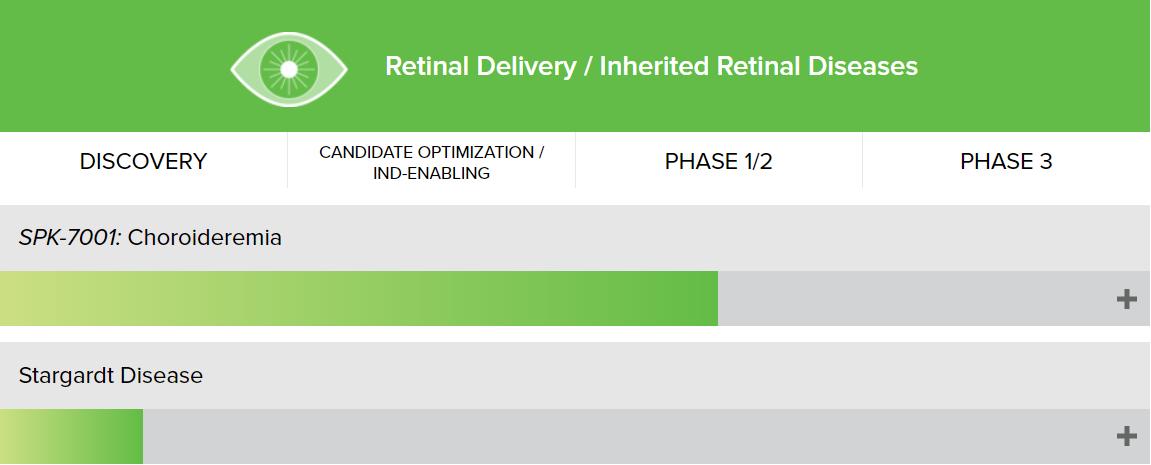
Task: Select the PHASE 1/2 column header
Action: tap(718, 161)
